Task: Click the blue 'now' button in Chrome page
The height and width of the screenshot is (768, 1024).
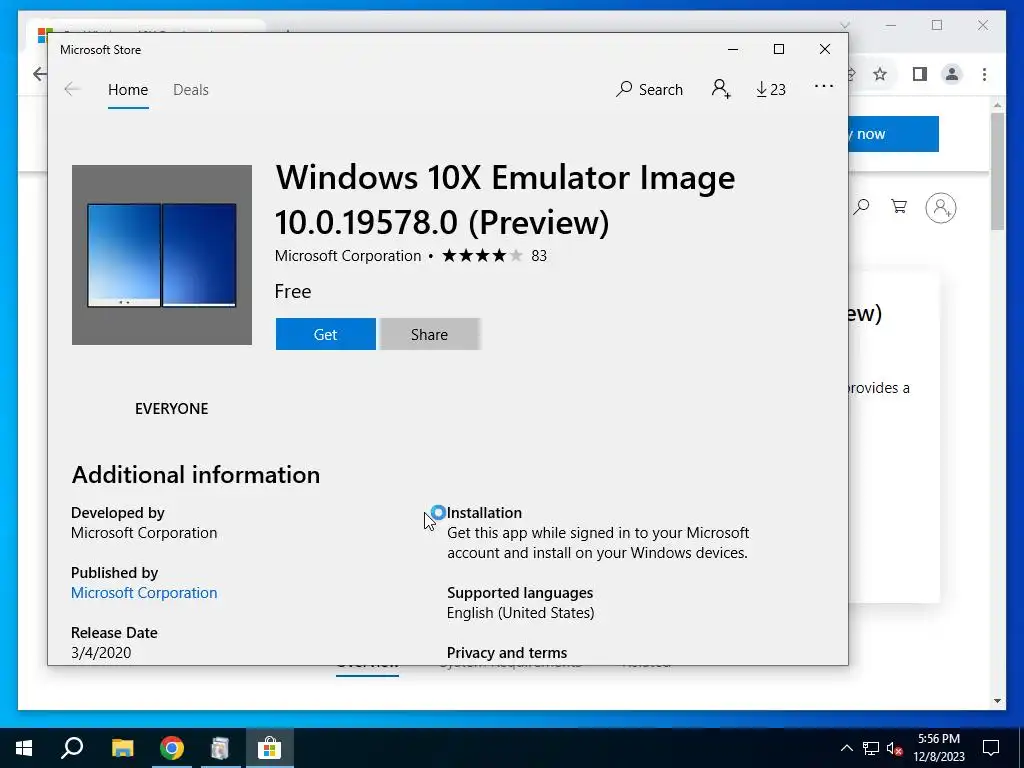Action: pos(893,134)
